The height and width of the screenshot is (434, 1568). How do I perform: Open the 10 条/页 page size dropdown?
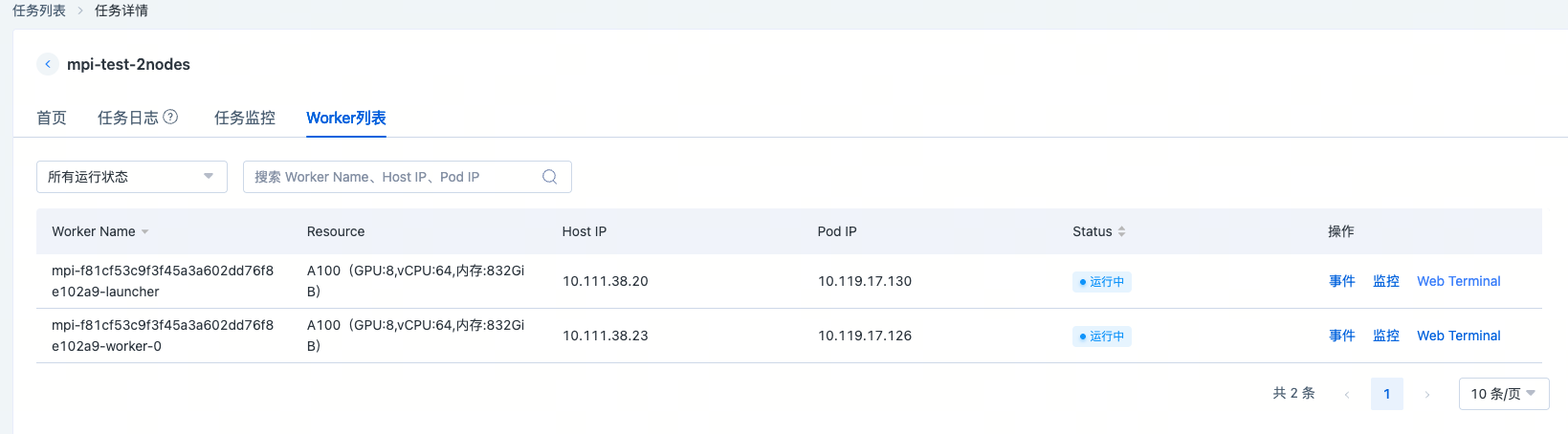pyautogui.click(x=1503, y=394)
